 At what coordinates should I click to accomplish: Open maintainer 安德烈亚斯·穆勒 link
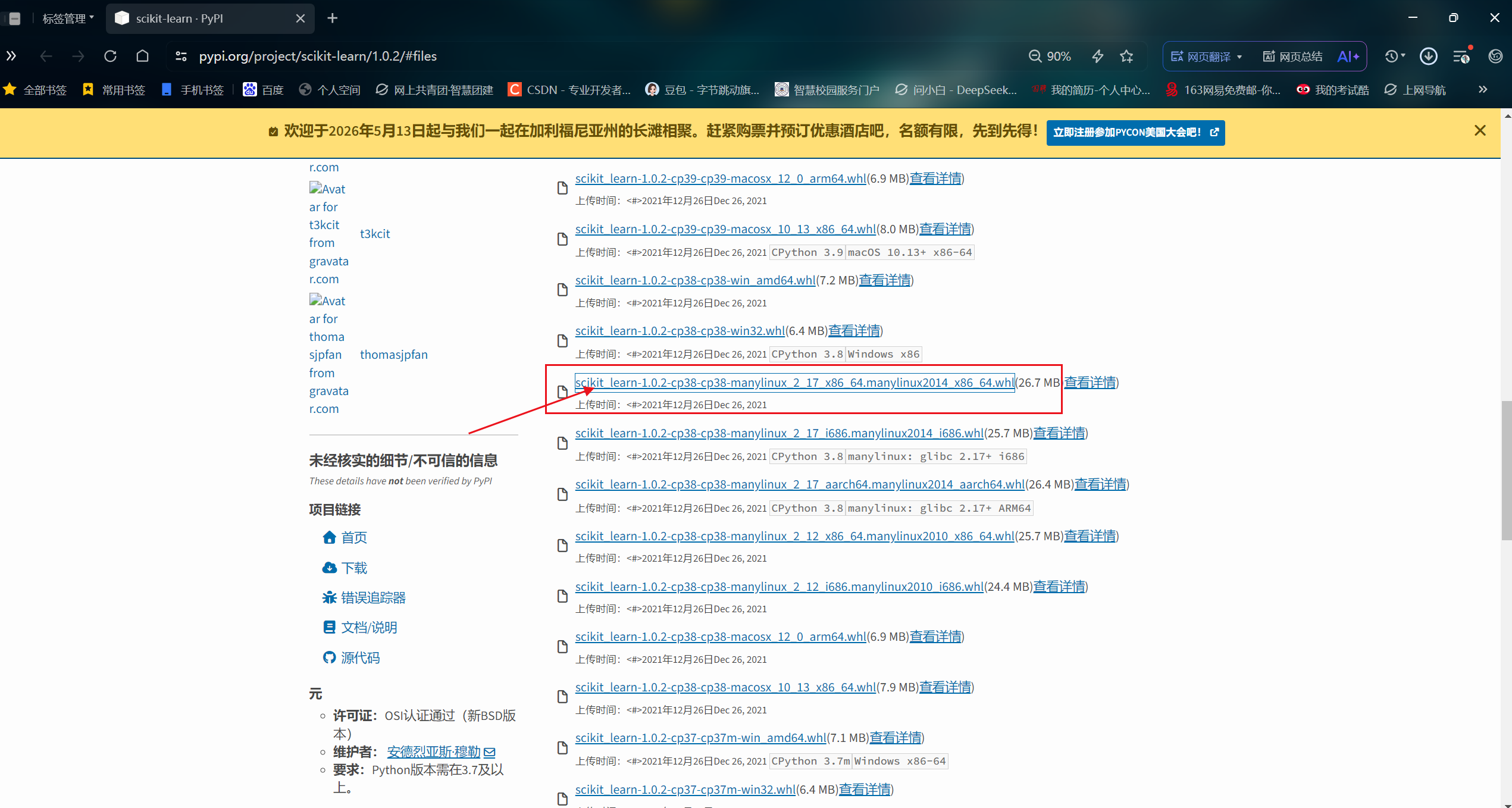pos(434,751)
